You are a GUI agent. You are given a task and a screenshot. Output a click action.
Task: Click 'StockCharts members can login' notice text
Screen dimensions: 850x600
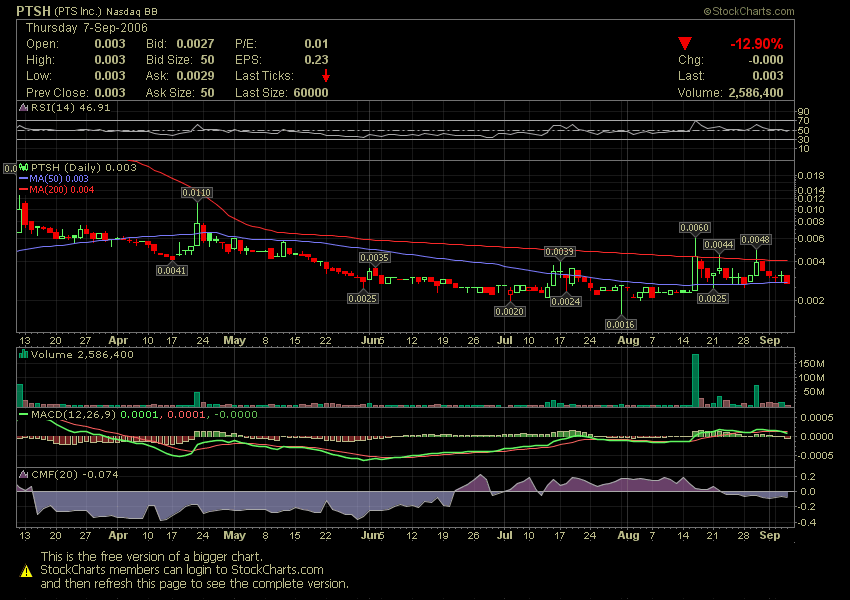[x=182, y=570]
